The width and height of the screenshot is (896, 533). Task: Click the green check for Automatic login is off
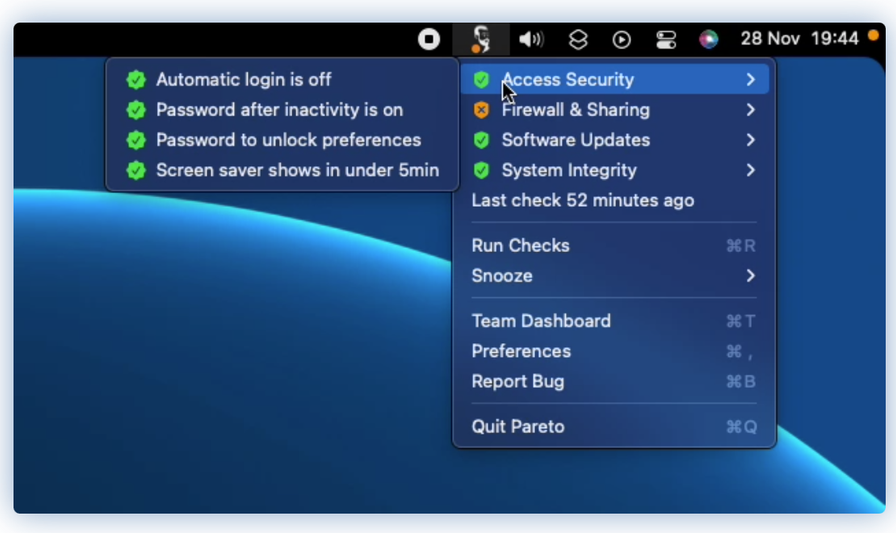point(136,79)
